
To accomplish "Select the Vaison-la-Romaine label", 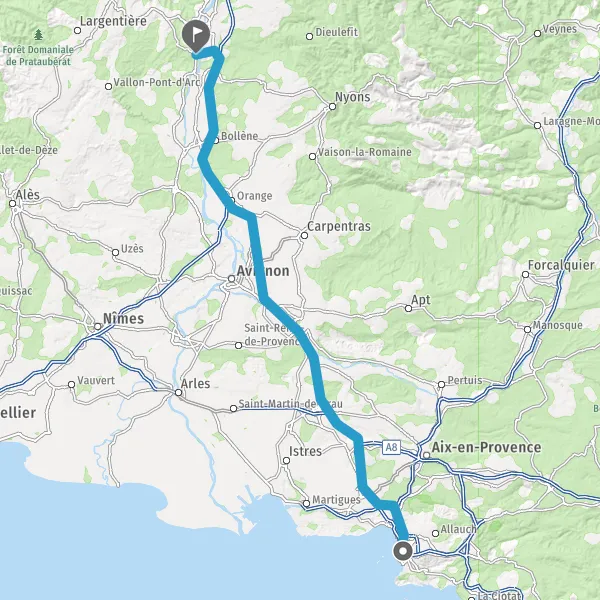I will click(x=365, y=152).
